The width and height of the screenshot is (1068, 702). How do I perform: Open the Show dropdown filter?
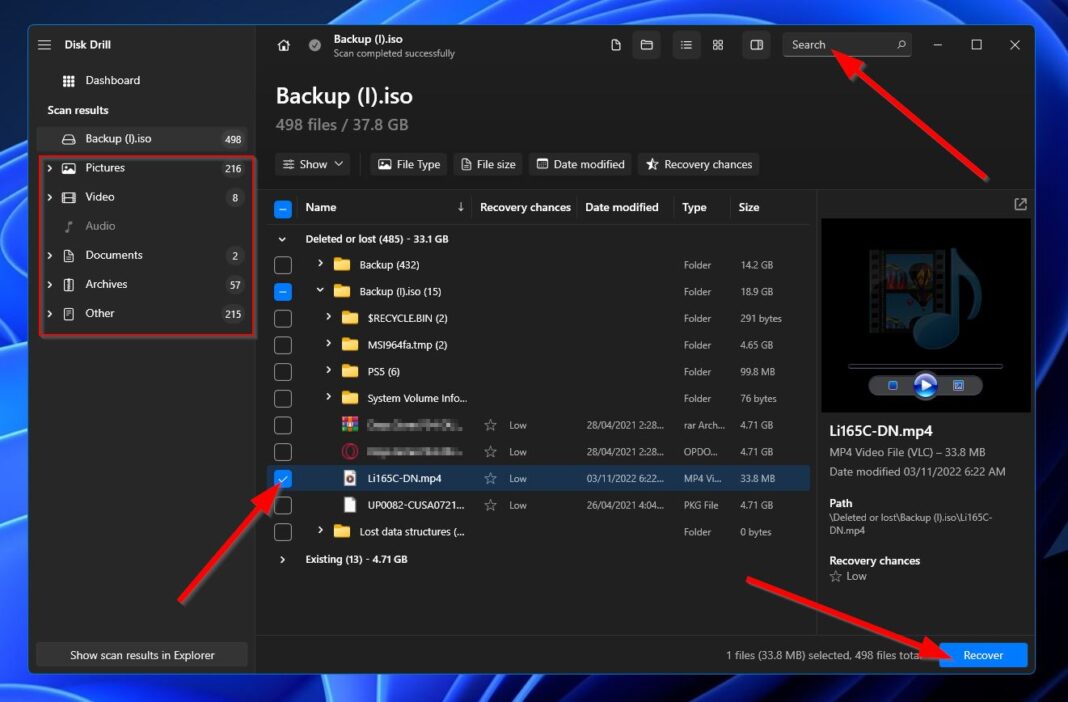pos(313,164)
